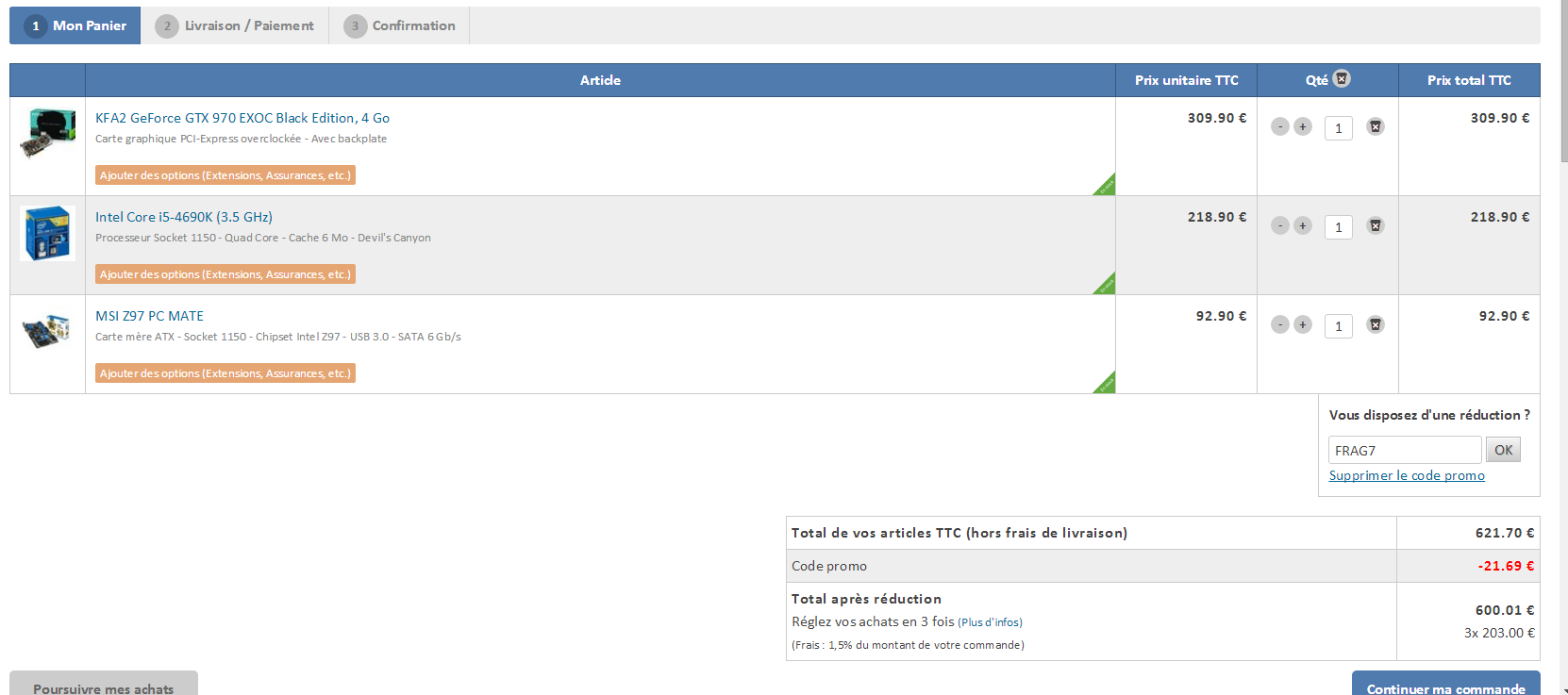This screenshot has height=695, width=1568.
Task: Open KFA2 GeForce GTX 970 product thumbnail
Action: (x=47, y=134)
